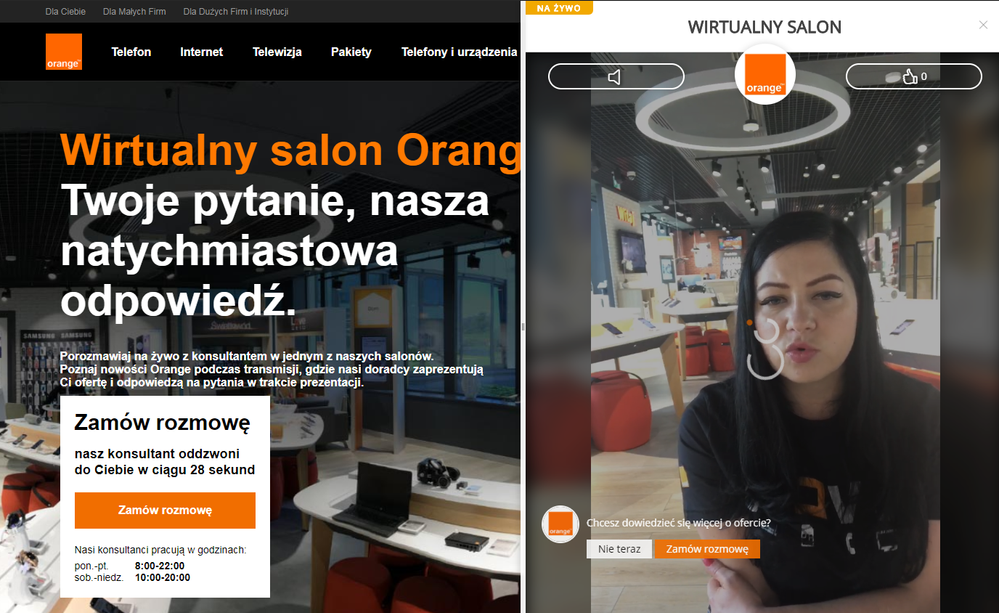Click the Orange logo in the site header
Screen dimensions: 999x613
click(x=64, y=52)
